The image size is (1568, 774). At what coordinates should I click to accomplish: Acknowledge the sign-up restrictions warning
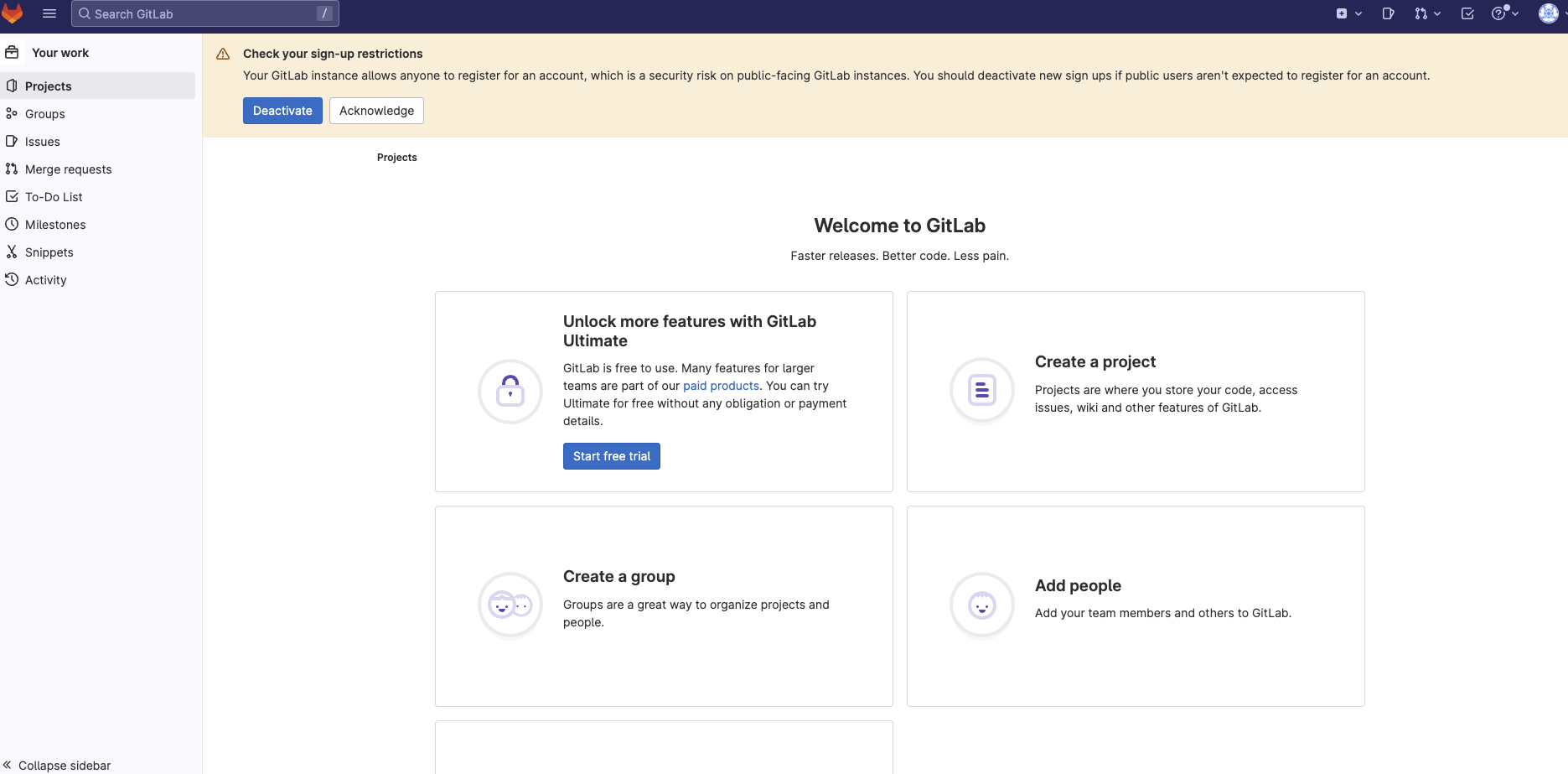[375, 110]
